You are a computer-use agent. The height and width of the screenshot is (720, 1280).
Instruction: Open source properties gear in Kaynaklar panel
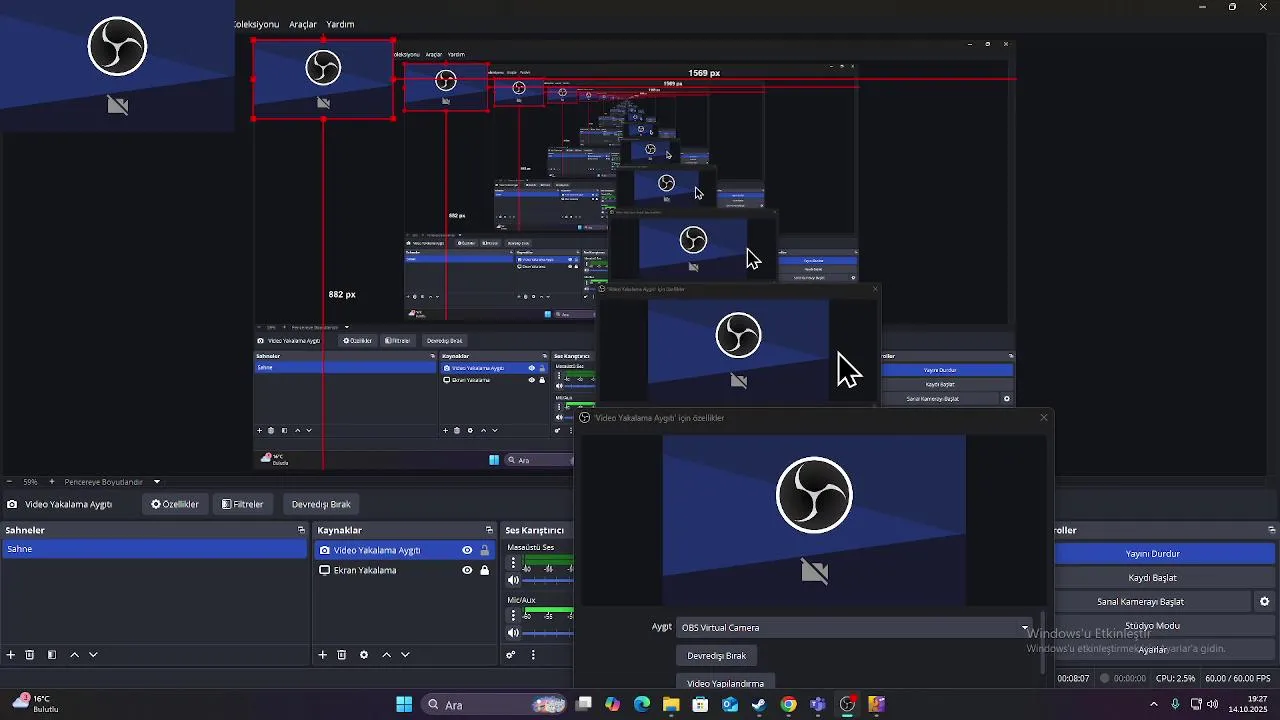[x=364, y=655]
